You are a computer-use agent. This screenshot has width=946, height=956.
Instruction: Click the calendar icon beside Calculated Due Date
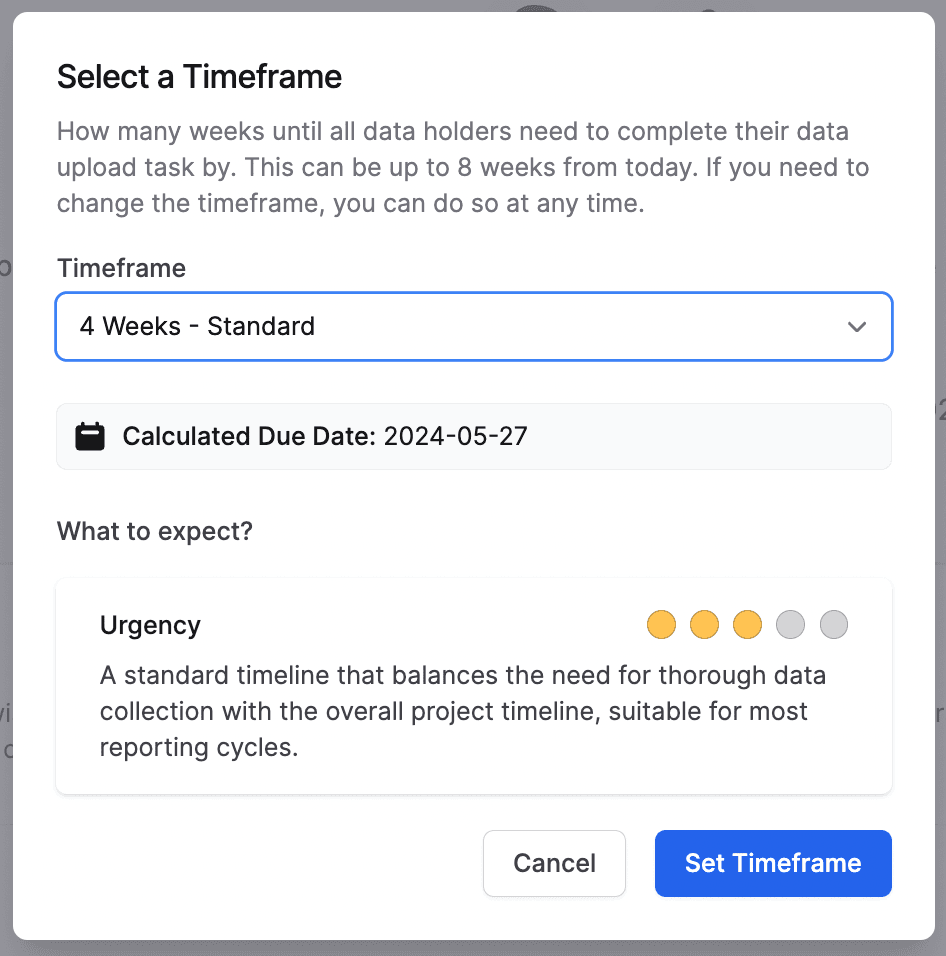tap(90, 436)
